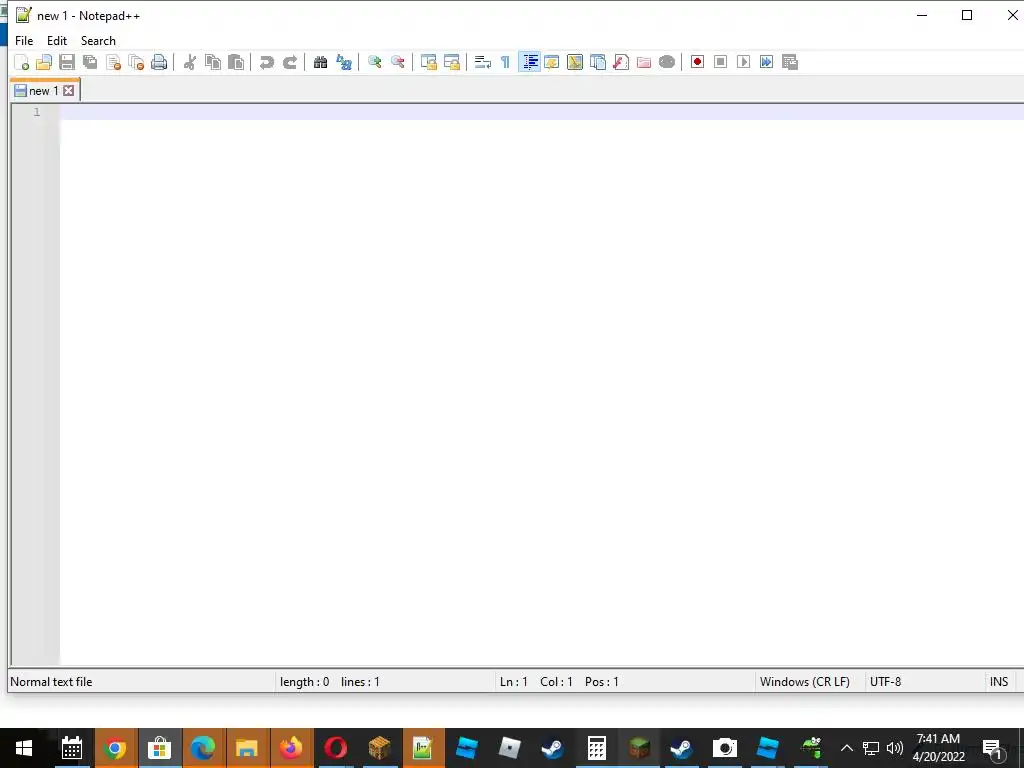The image size is (1024, 768).
Task: Open Find with the binoculars icon
Action: [320, 62]
